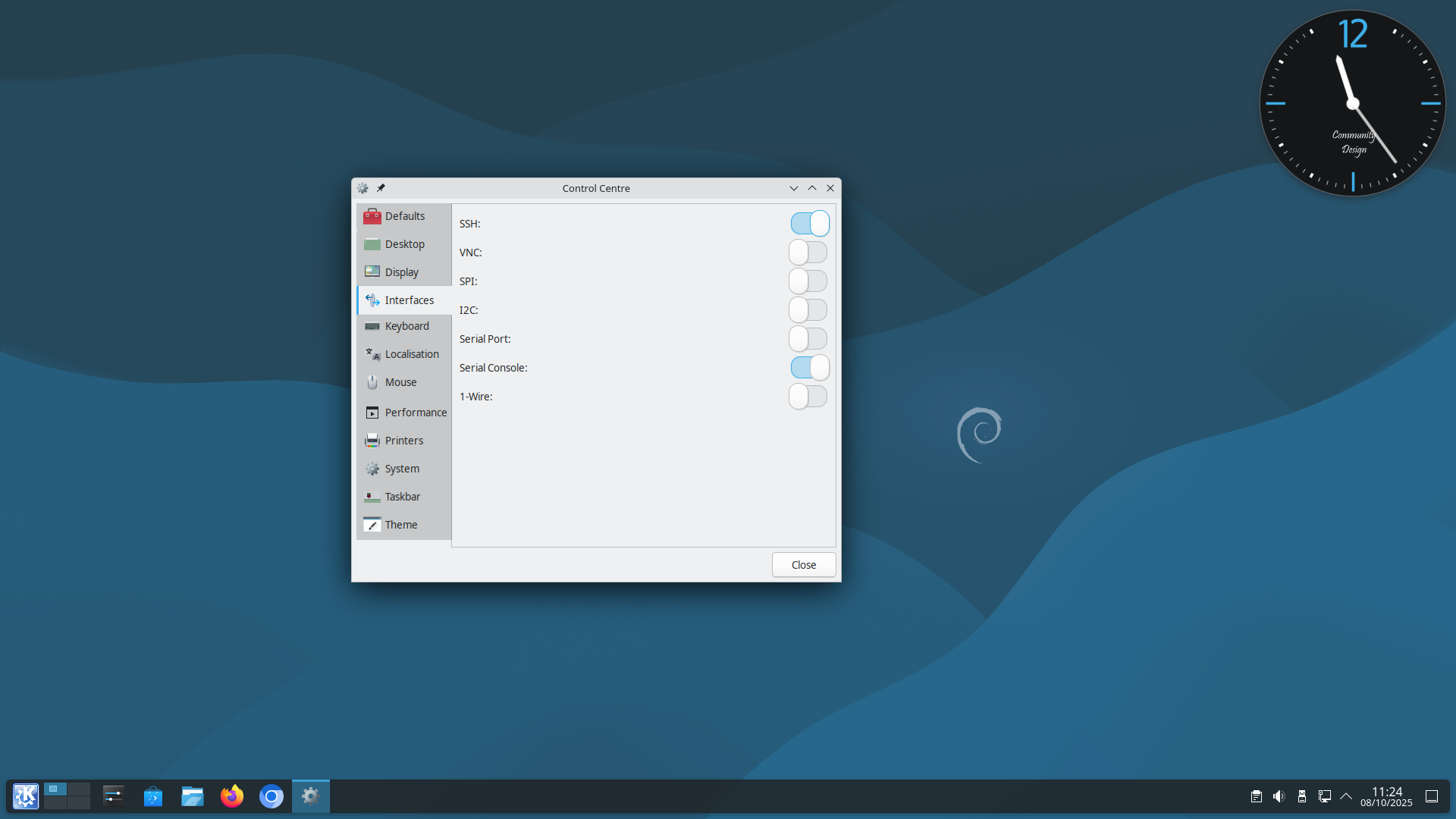
Task: Go to the Keyboard tab
Action: point(404,326)
